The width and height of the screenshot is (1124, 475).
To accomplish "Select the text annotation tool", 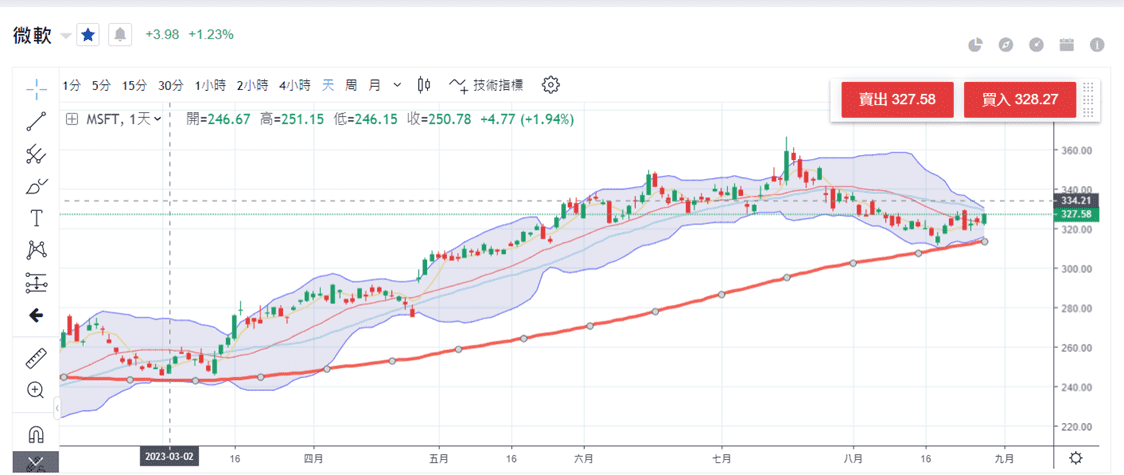I will pos(36,218).
